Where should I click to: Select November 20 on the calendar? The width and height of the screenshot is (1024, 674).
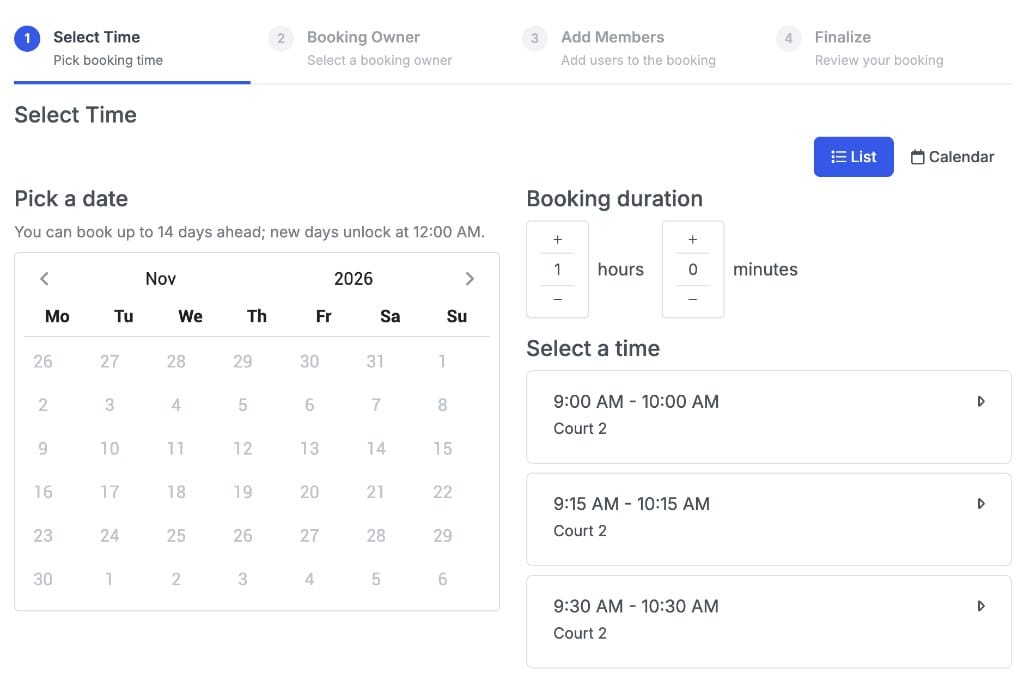pos(309,492)
